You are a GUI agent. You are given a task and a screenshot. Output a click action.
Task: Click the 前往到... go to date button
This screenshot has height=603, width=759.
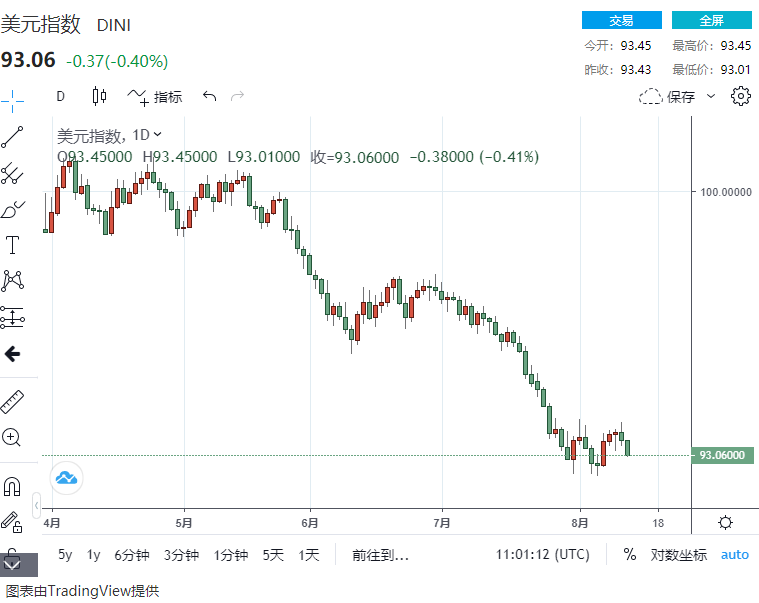(x=380, y=555)
